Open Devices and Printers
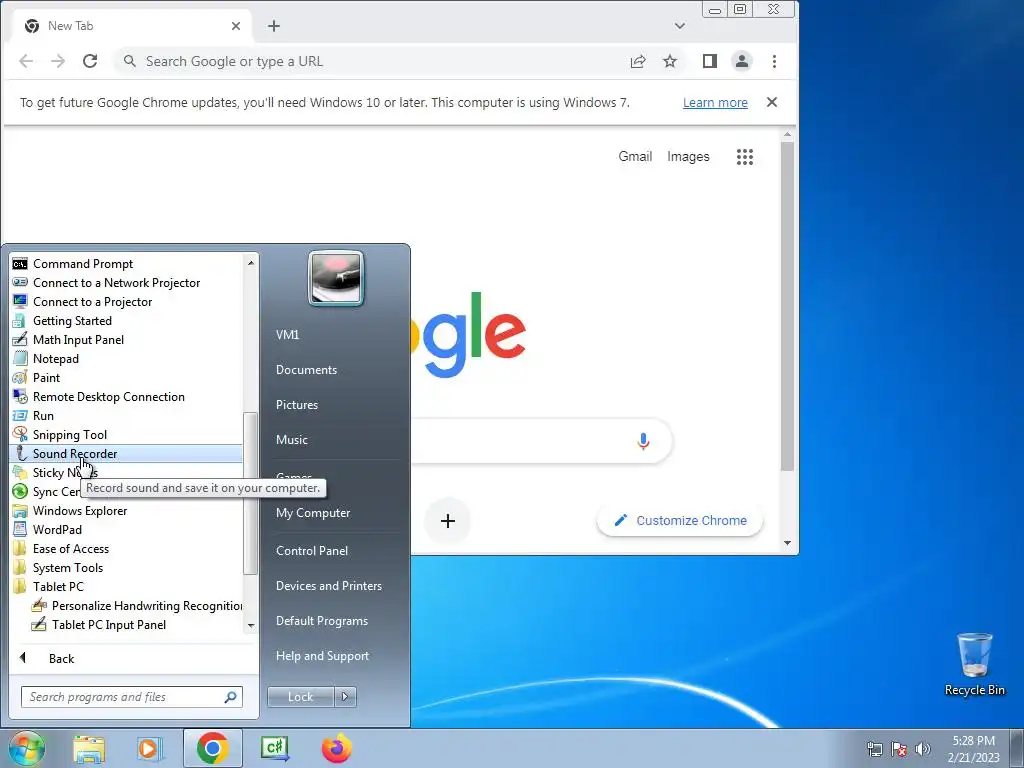Image resolution: width=1024 pixels, height=768 pixels. pyautogui.click(x=328, y=586)
